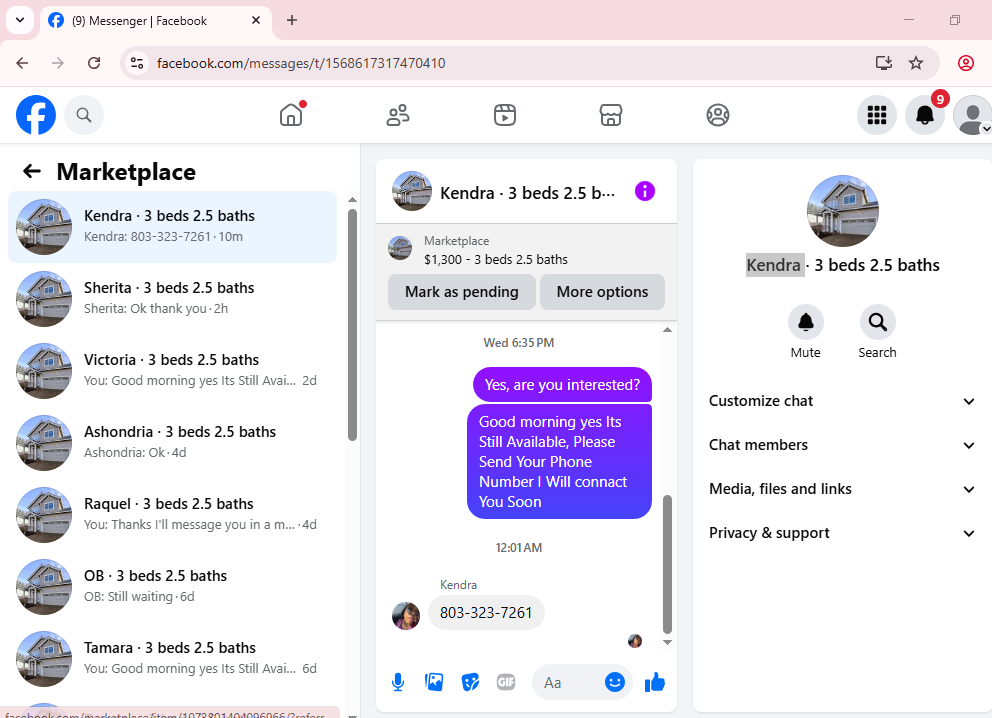The height and width of the screenshot is (718, 992).
Task: Click the purple conversation info icon
Action: pyautogui.click(x=644, y=191)
